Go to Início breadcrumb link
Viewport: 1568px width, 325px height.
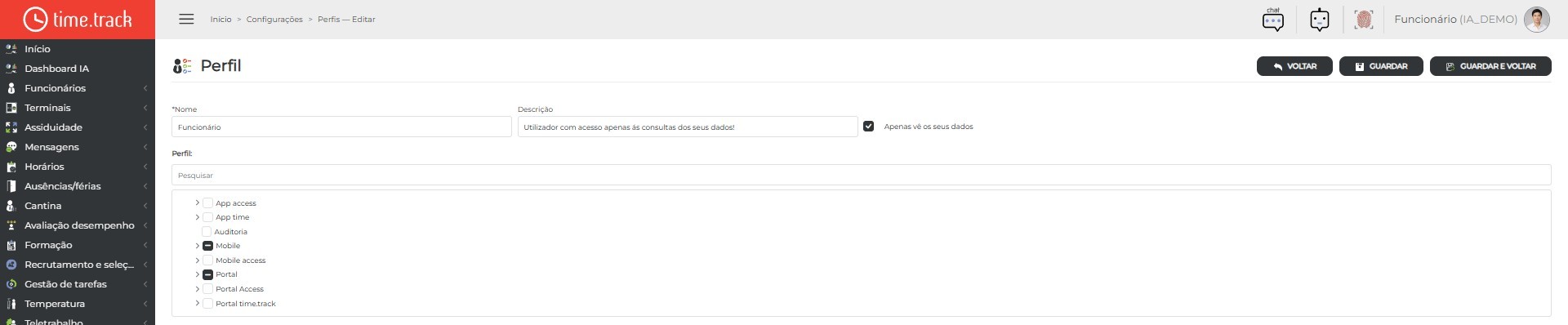click(x=220, y=20)
